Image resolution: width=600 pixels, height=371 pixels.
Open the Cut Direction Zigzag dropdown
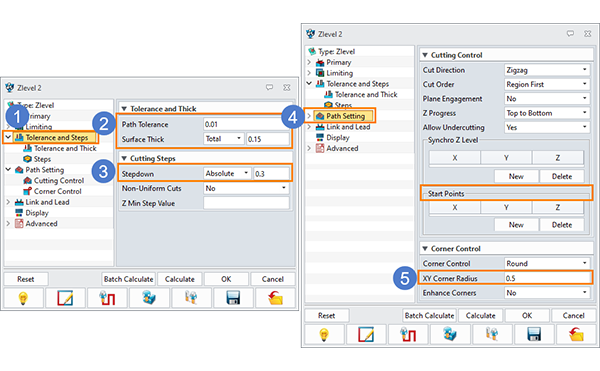pyautogui.click(x=547, y=70)
